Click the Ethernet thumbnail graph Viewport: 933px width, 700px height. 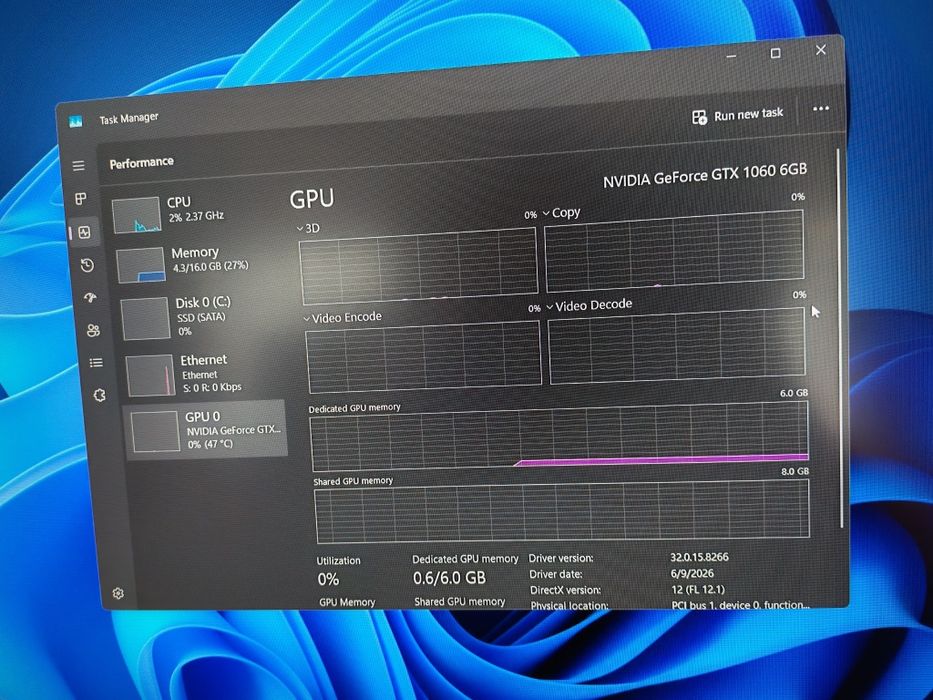pos(151,375)
